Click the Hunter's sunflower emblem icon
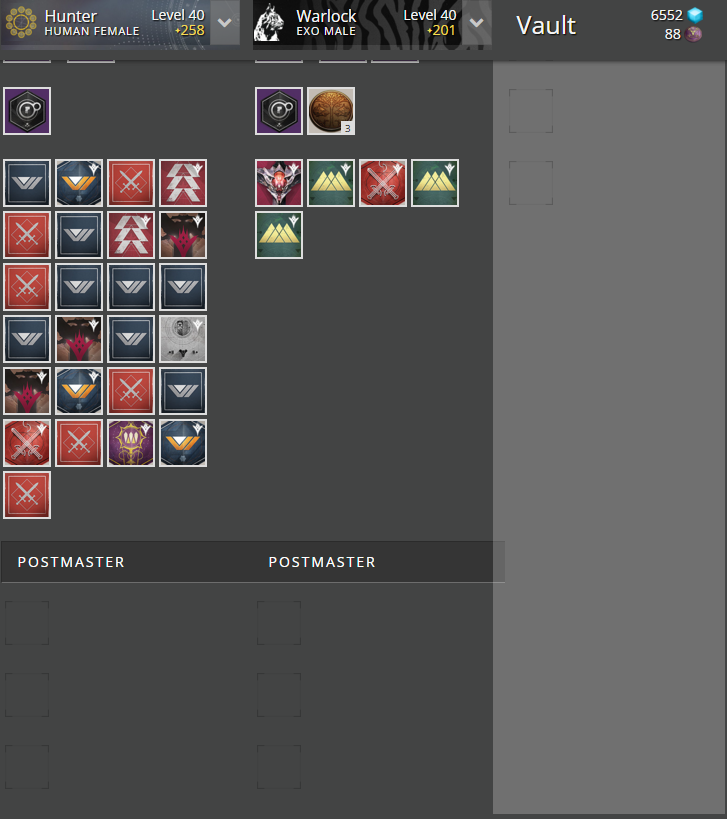The height and width of the screenshot is (819, 727). tap(21, 22)
